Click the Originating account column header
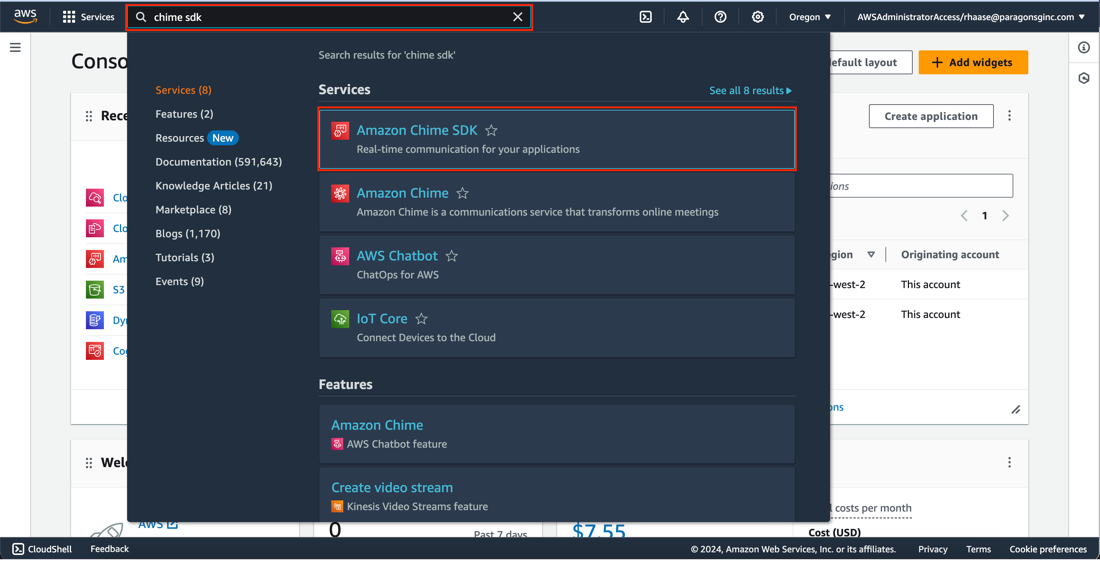 (x=950, y=255)
